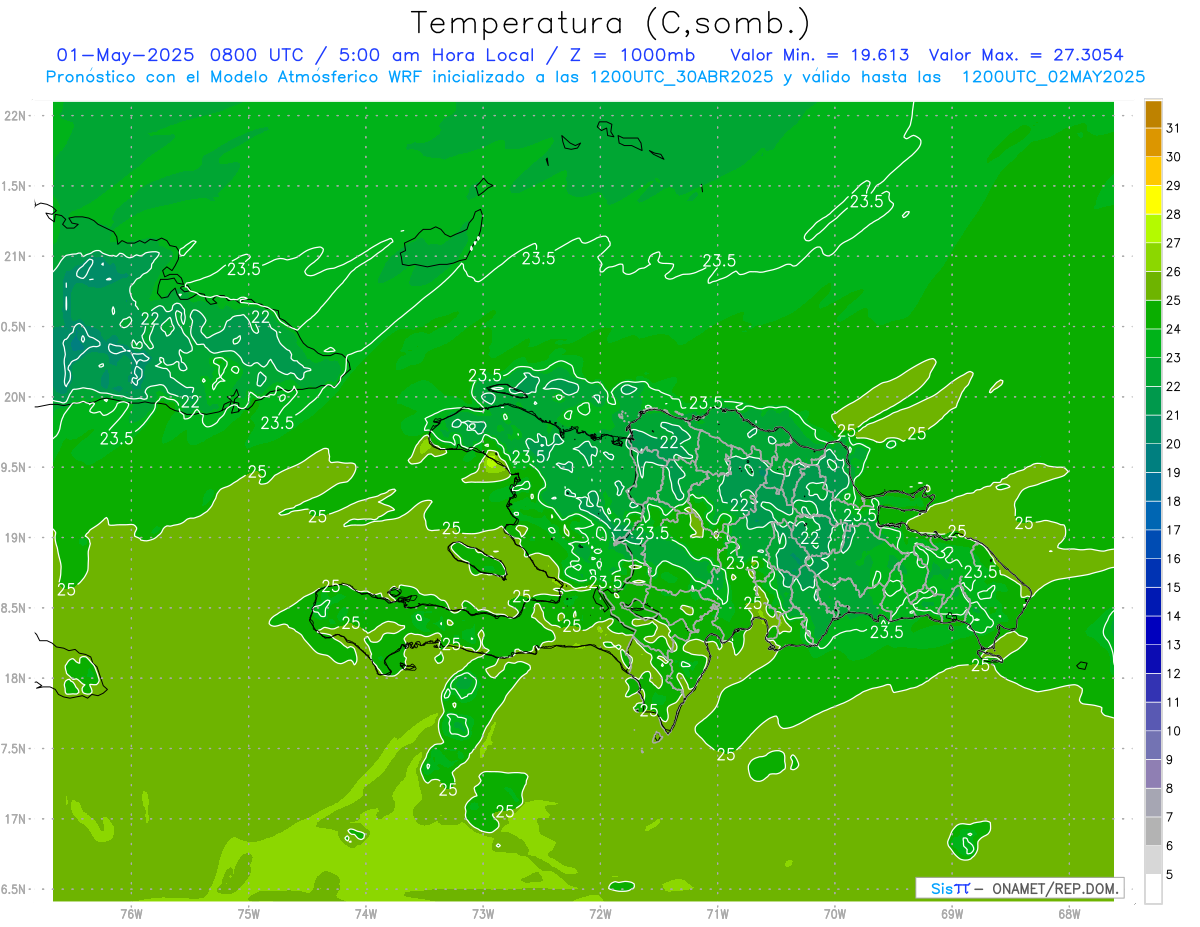Click the 70W longitude label

tap(835, 913)
